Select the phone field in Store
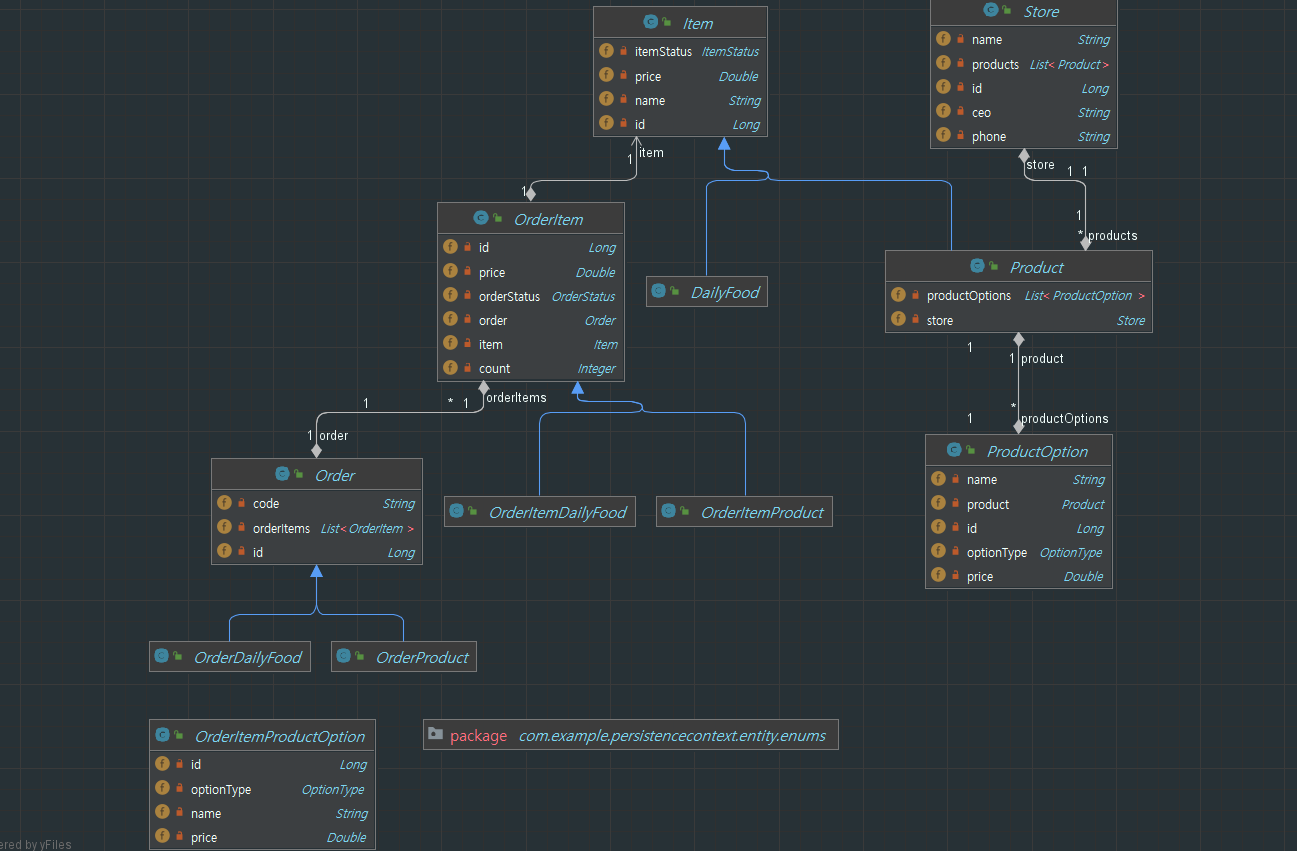This screenshot has width=1297, height=851. pyautogui.click(x=1023, y=136)
